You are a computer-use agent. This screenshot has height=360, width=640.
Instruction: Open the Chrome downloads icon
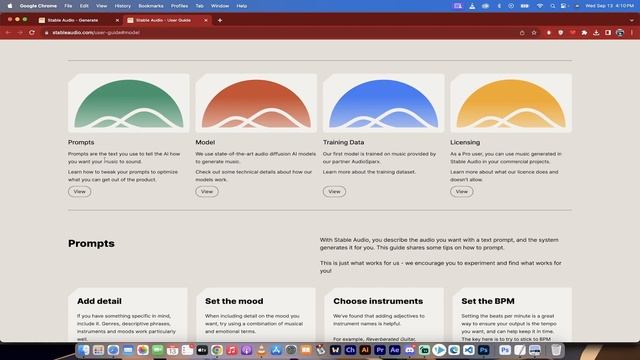pyautogui.click(x=596, y=33)
